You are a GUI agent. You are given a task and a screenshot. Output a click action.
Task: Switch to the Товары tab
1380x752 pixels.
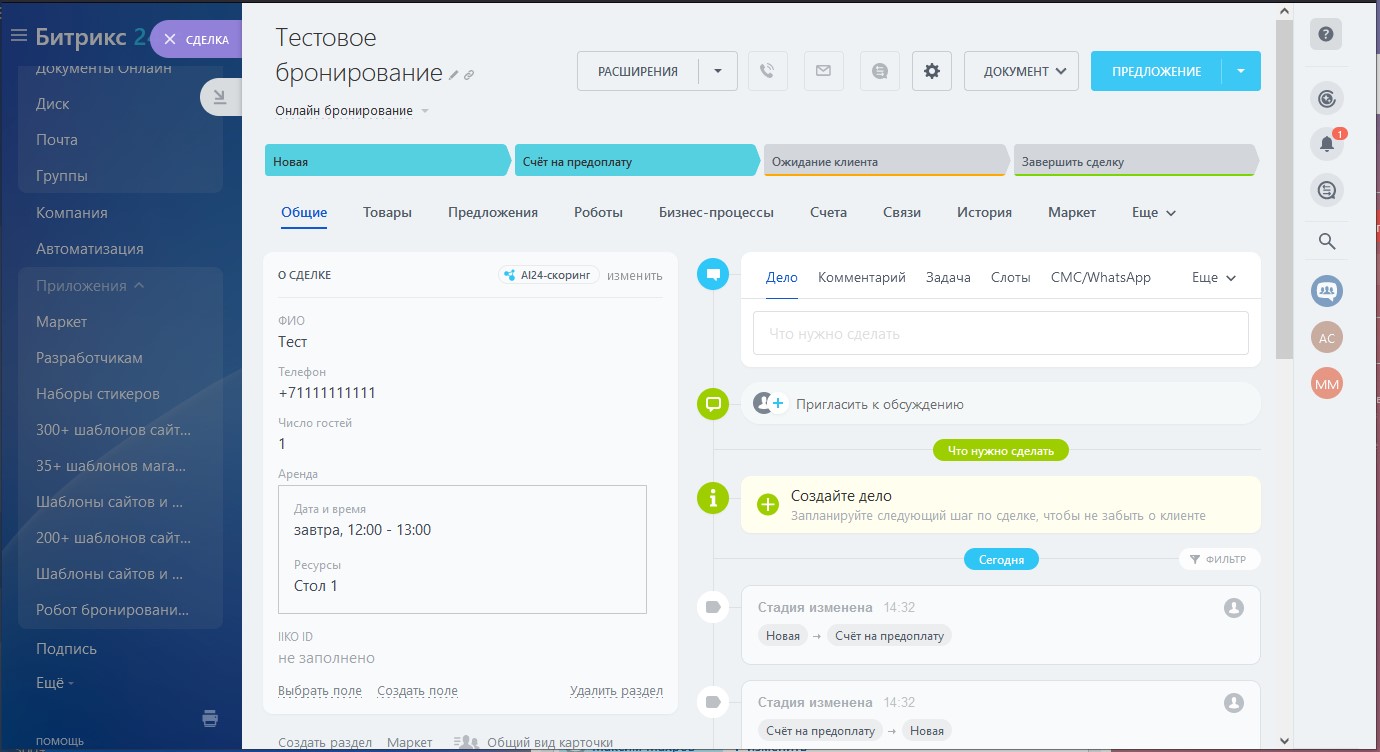387,212
